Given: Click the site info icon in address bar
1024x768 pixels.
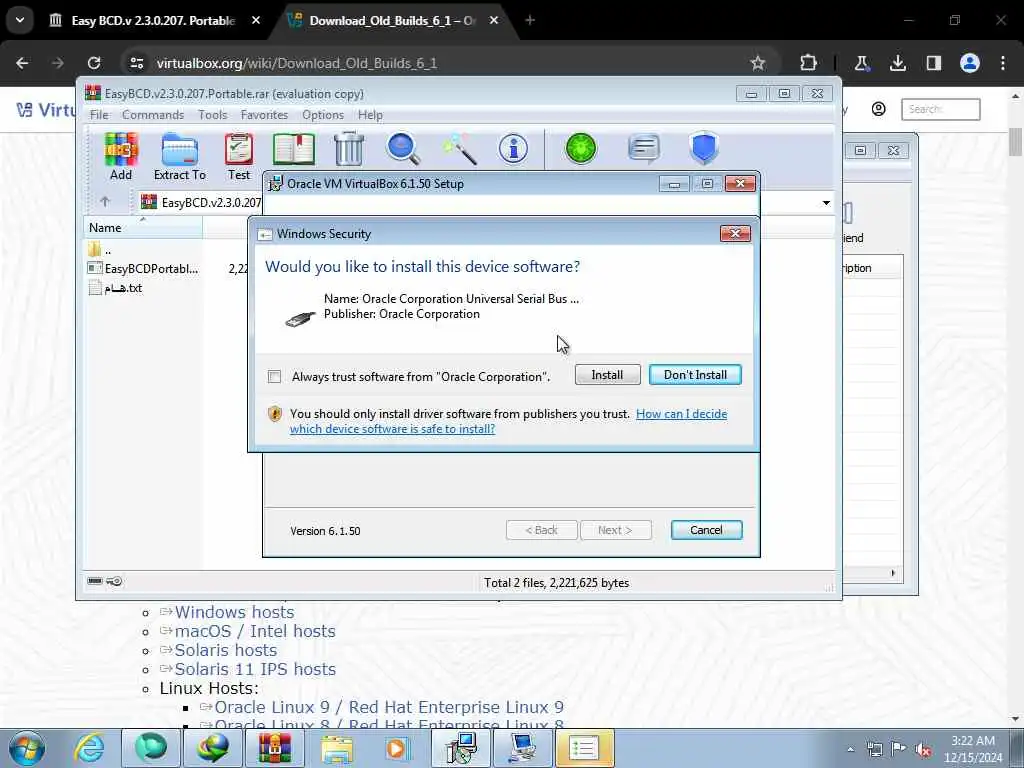Looking at the screenshot, I should 136,63.
